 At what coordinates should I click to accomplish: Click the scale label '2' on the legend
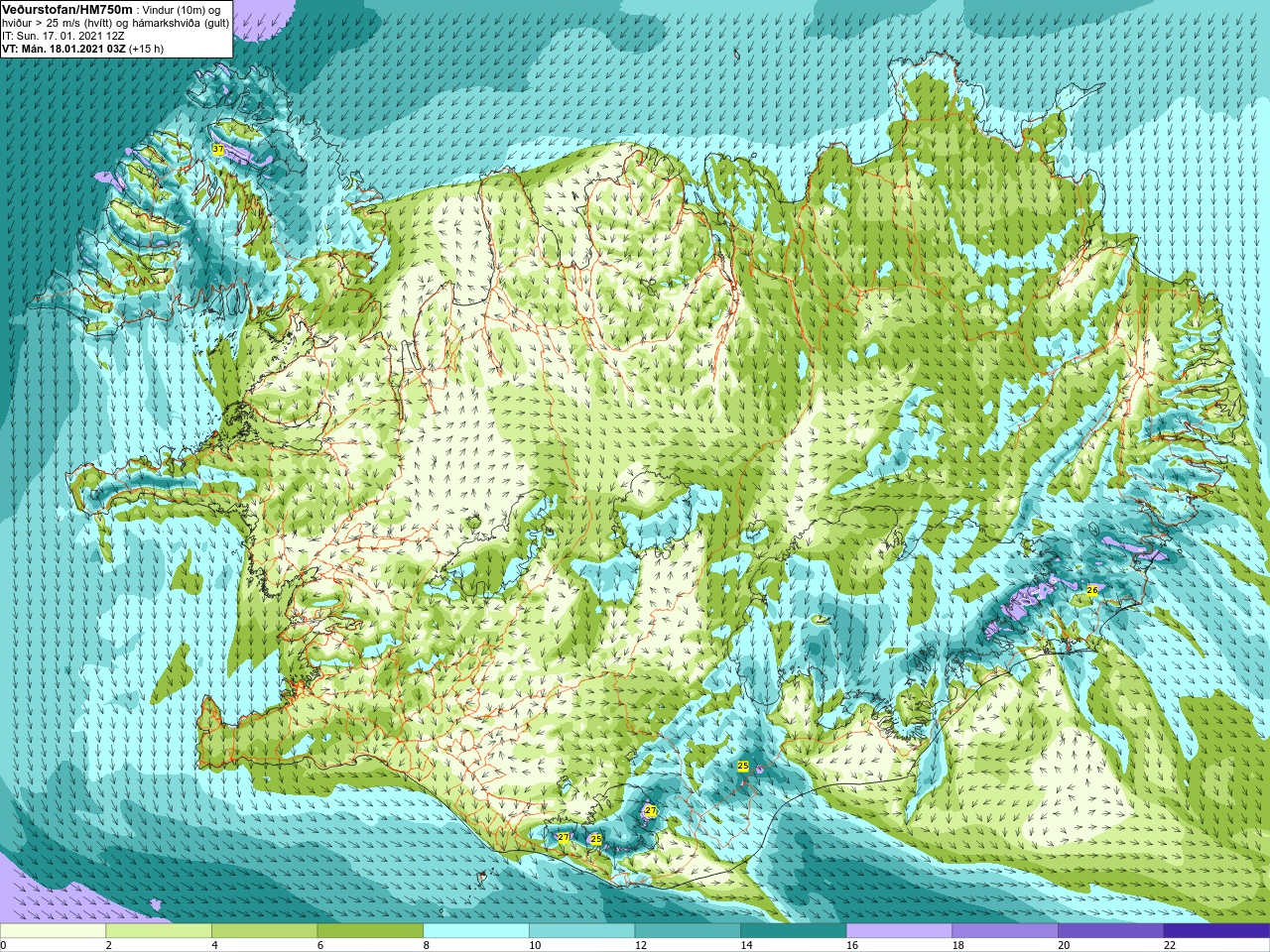pos(109,945)
